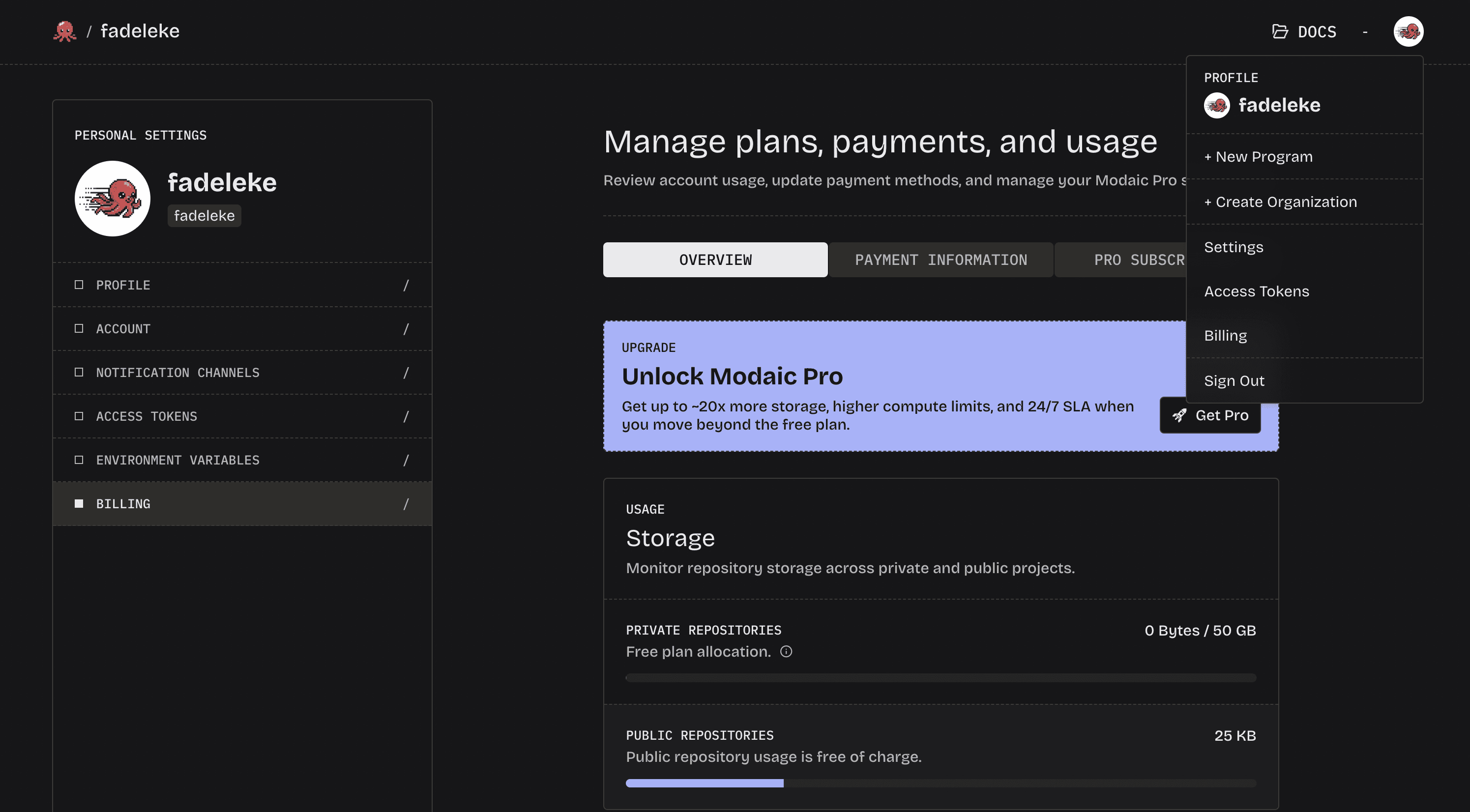Click the Unlock Modaic Pro heading

coord(732,376)
